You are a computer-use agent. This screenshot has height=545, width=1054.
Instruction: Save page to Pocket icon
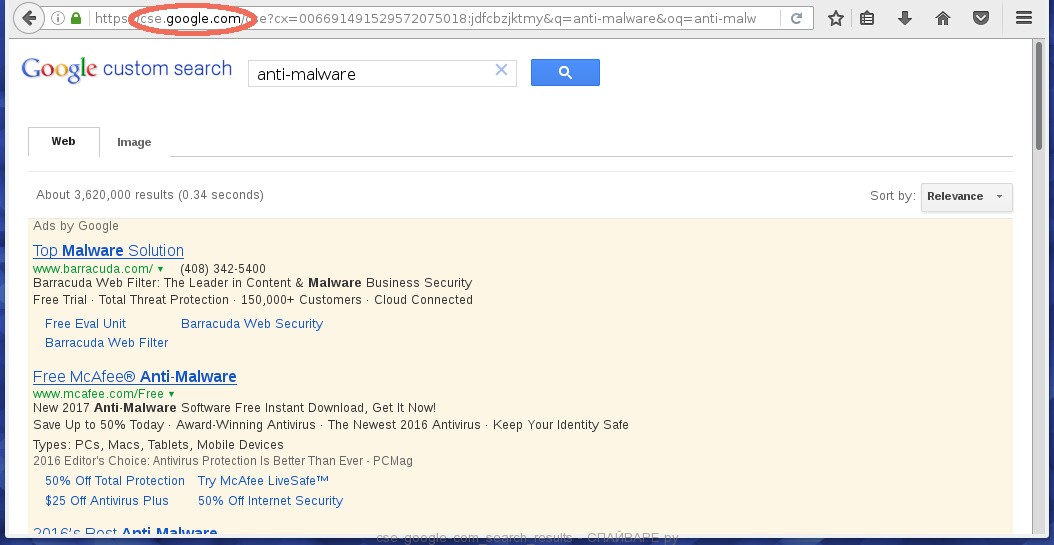pyautogui.click(x=981, y=19)
